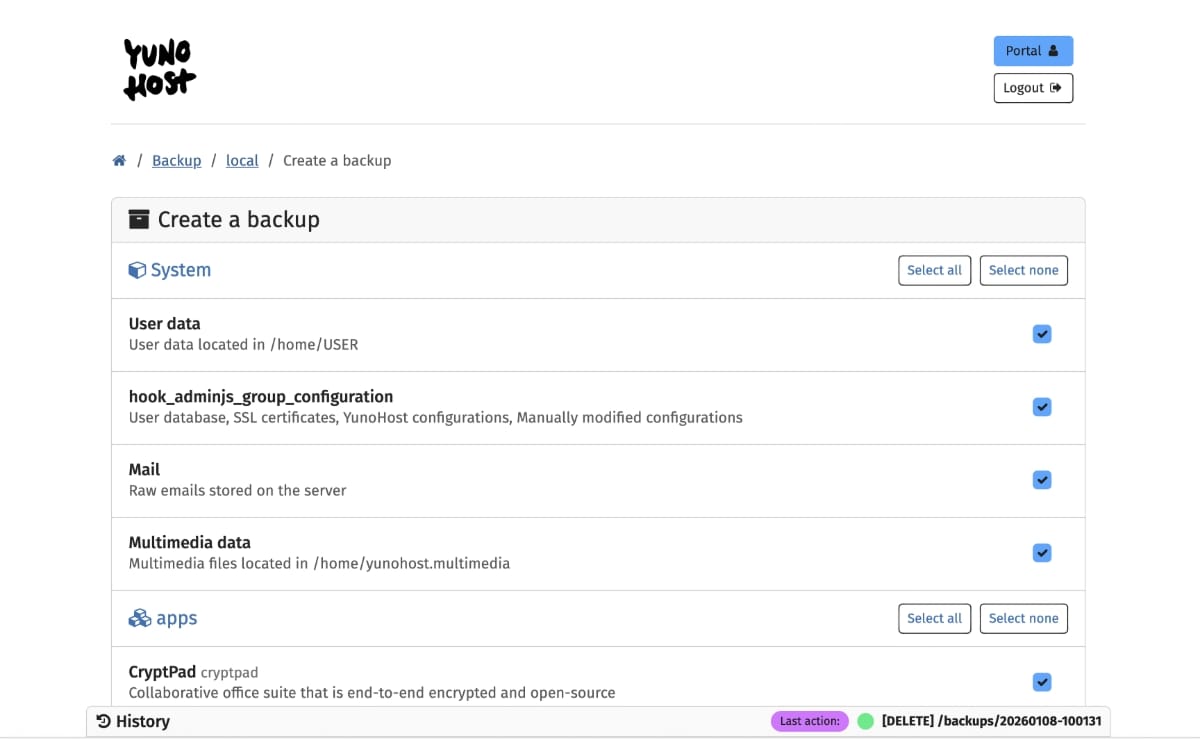Click the archive box icon beside Create a backup
The image size is (1200, 739).
[x=139, y=220]
